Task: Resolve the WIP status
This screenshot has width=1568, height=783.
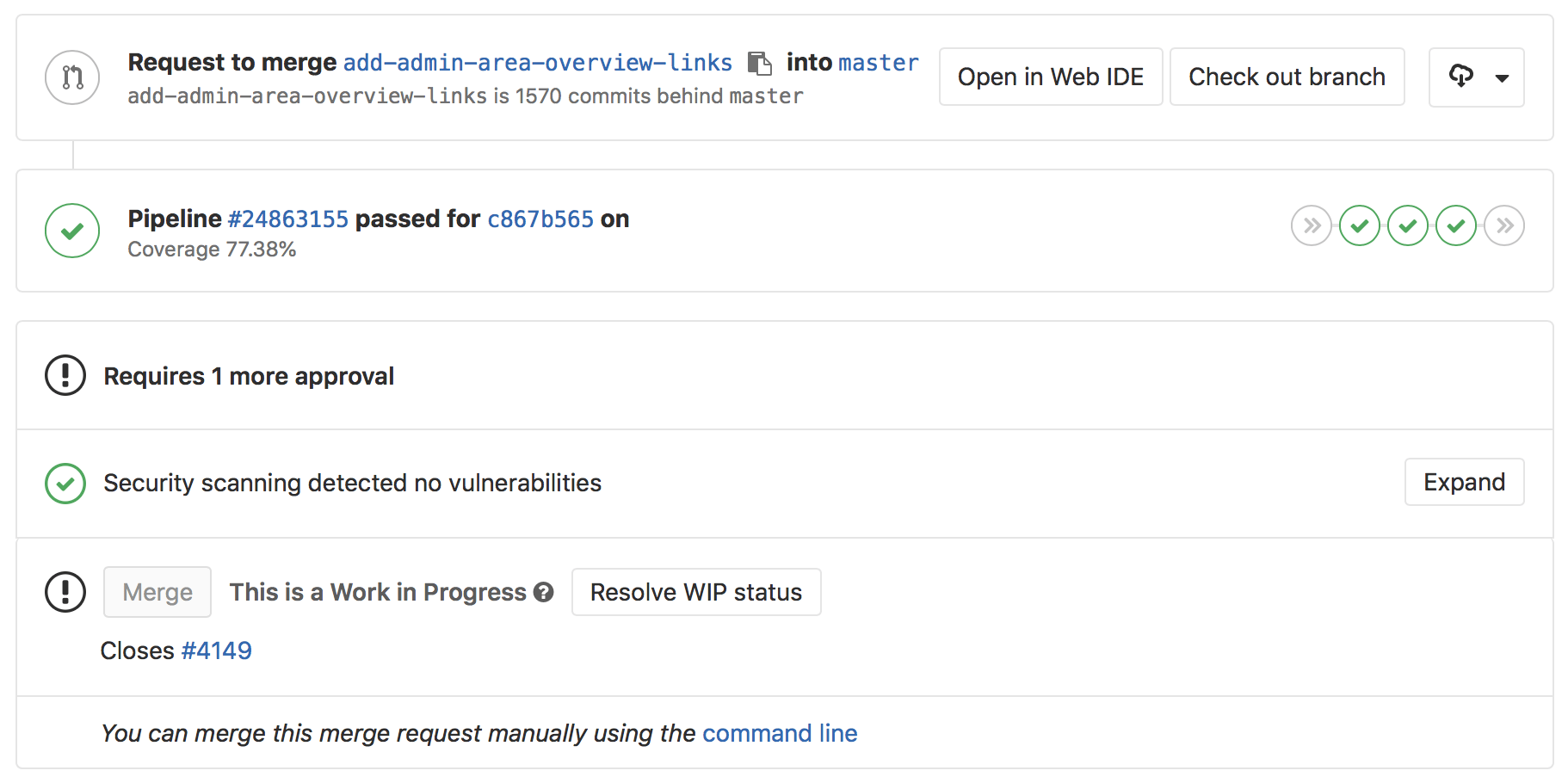Action: point(695,592)
